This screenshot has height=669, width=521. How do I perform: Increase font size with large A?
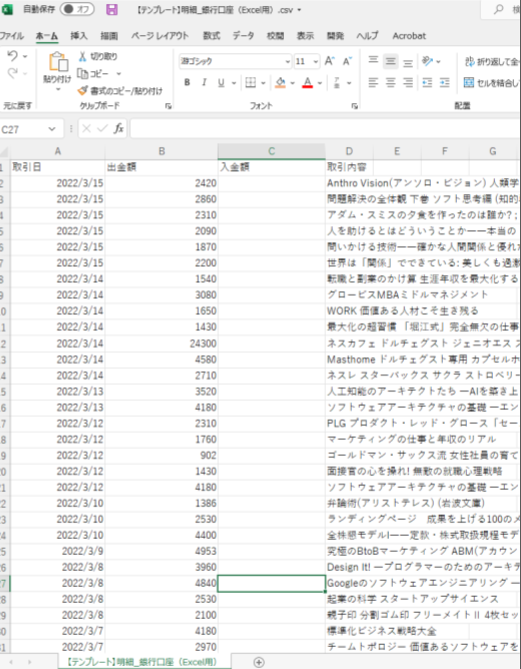click(329, 61)
